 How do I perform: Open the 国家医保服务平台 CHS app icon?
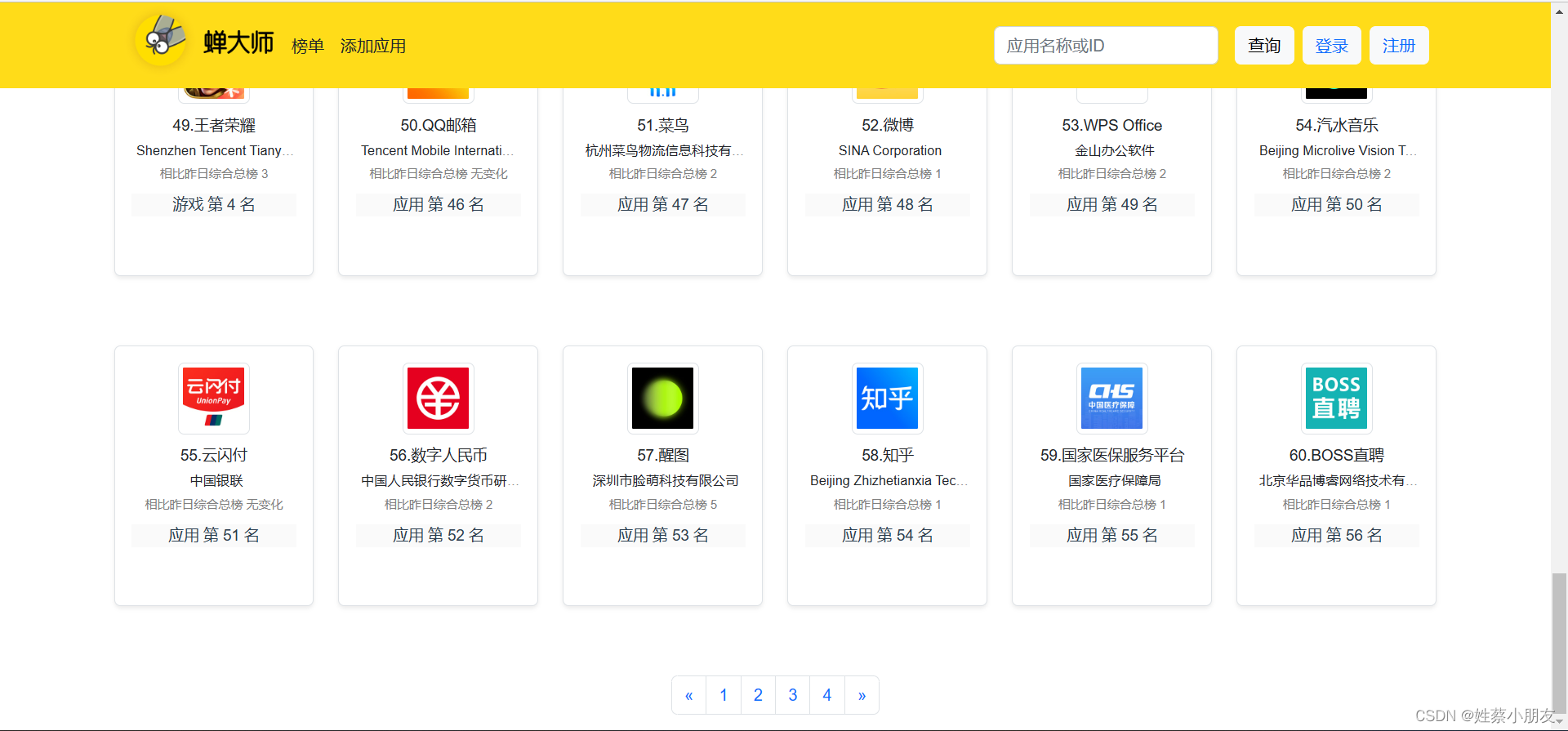coord(1112,399)
